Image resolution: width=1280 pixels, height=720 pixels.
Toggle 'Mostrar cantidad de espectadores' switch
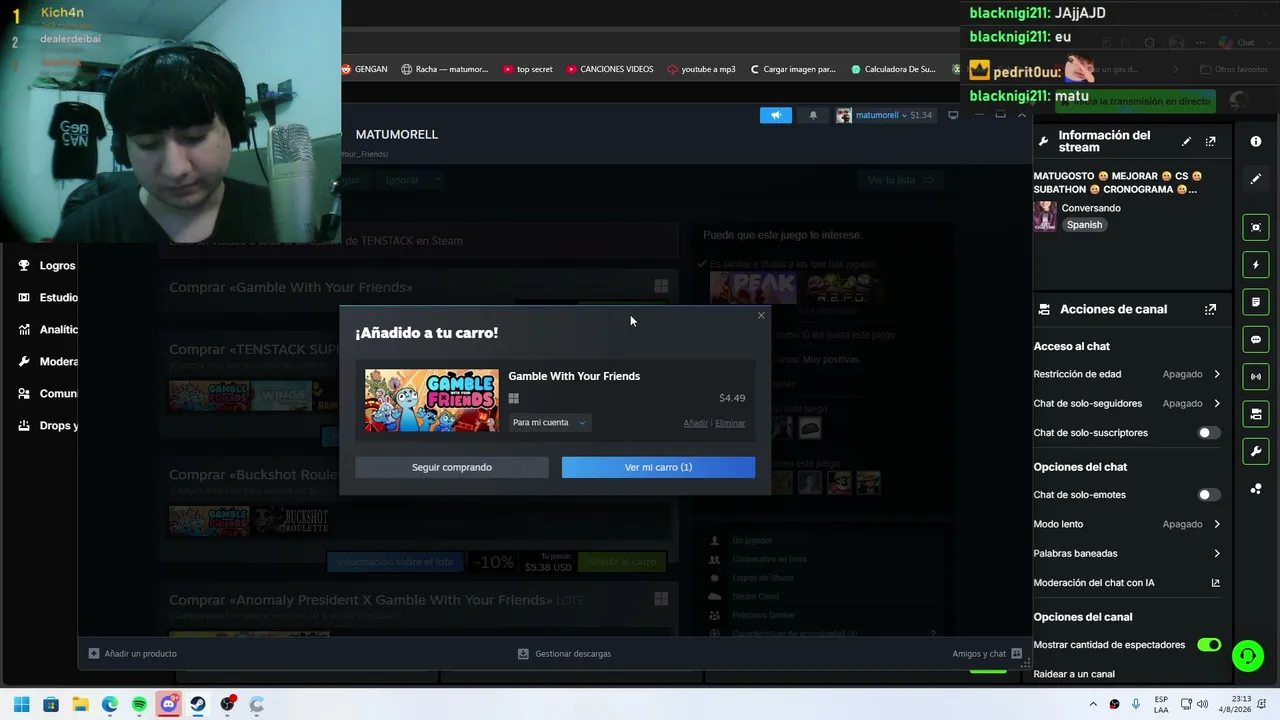click(x=1209, y=645)
